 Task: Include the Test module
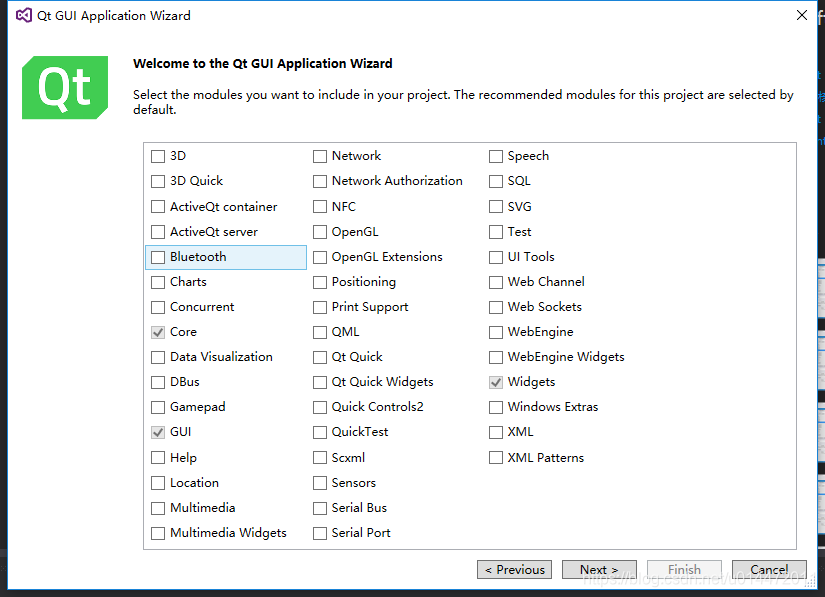pyautogui.click(x=496, y=232)
